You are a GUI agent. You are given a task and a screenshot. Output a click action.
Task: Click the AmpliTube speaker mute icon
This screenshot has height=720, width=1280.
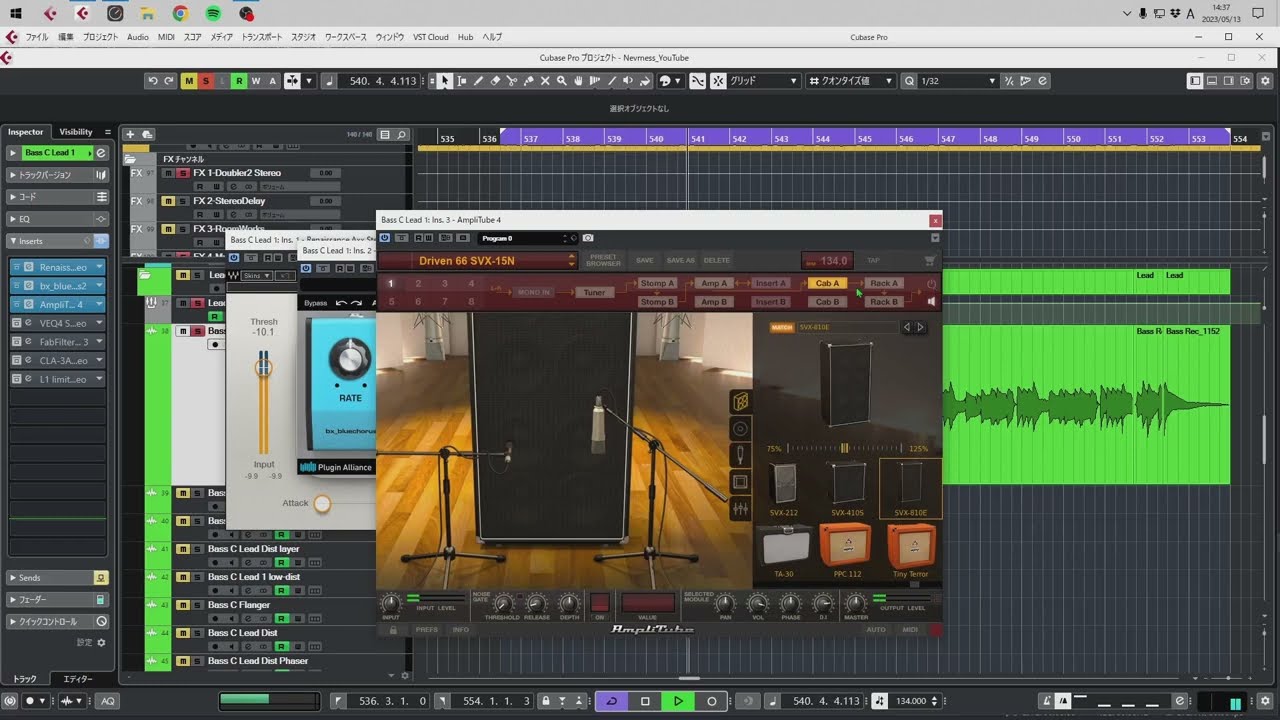931,301
